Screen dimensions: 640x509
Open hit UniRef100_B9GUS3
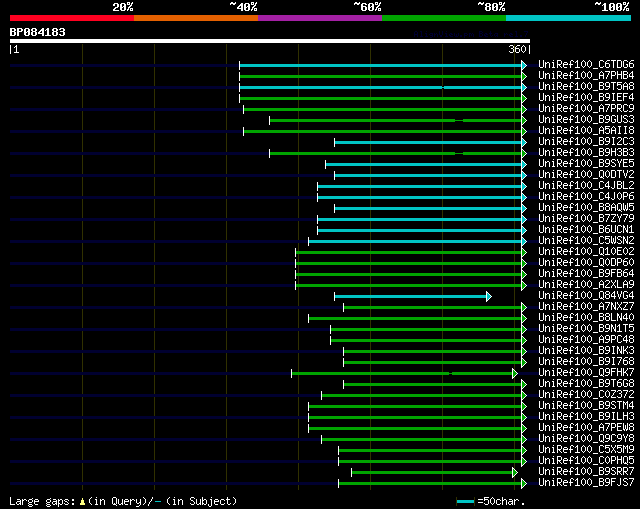586,120
